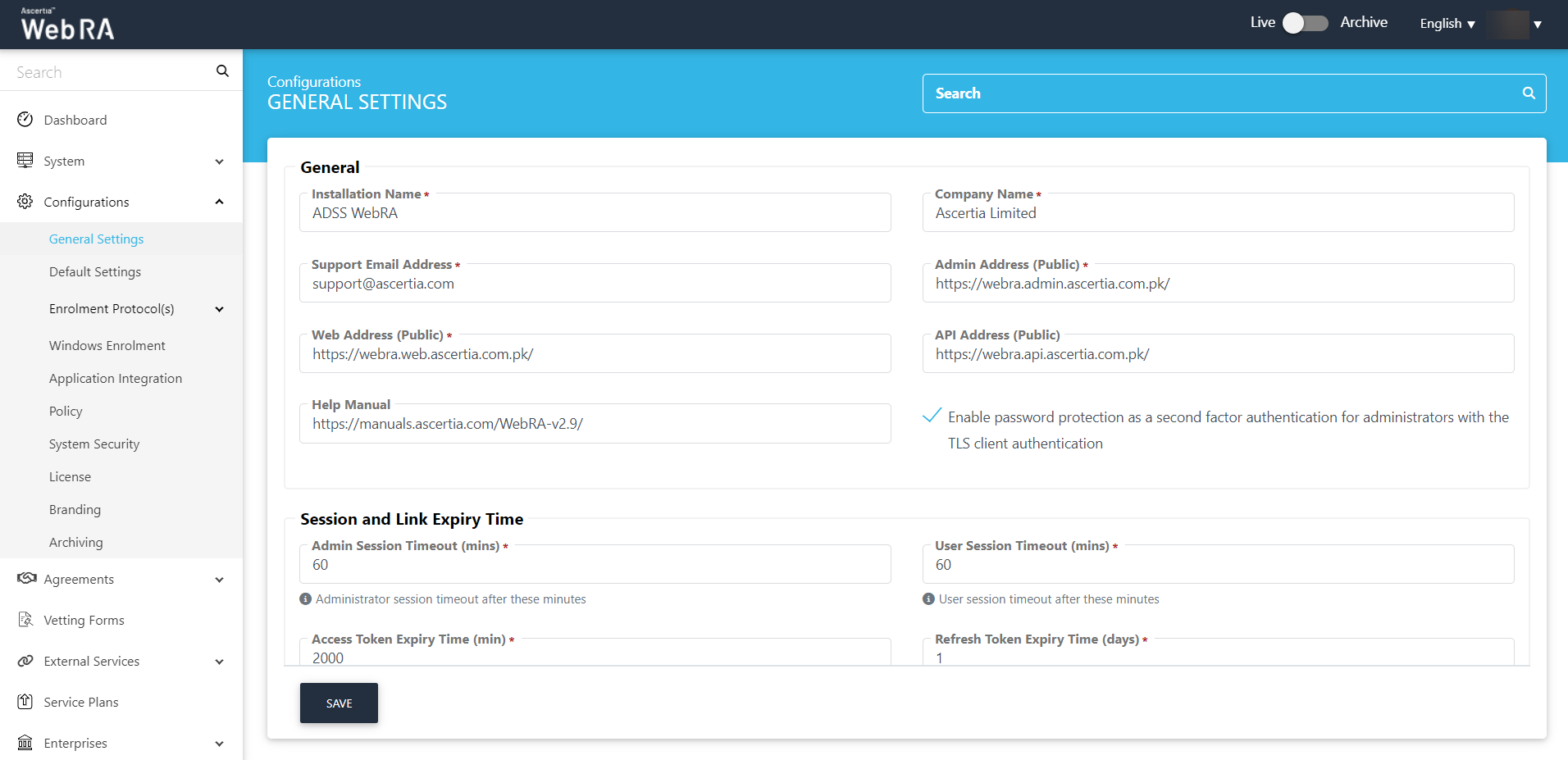Expand Enrolment Protocol(s) submenu
This screenshot has width=1568, height=760.
coord(219,309)
